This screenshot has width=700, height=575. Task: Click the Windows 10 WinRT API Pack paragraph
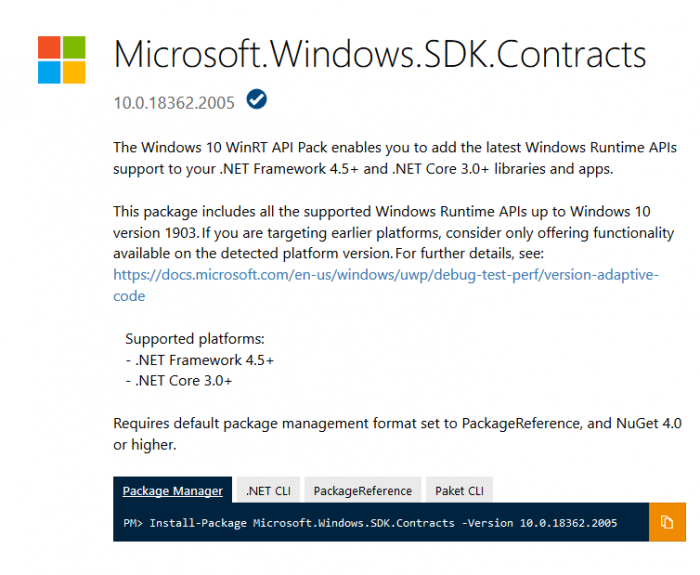(x=395, y=156)
